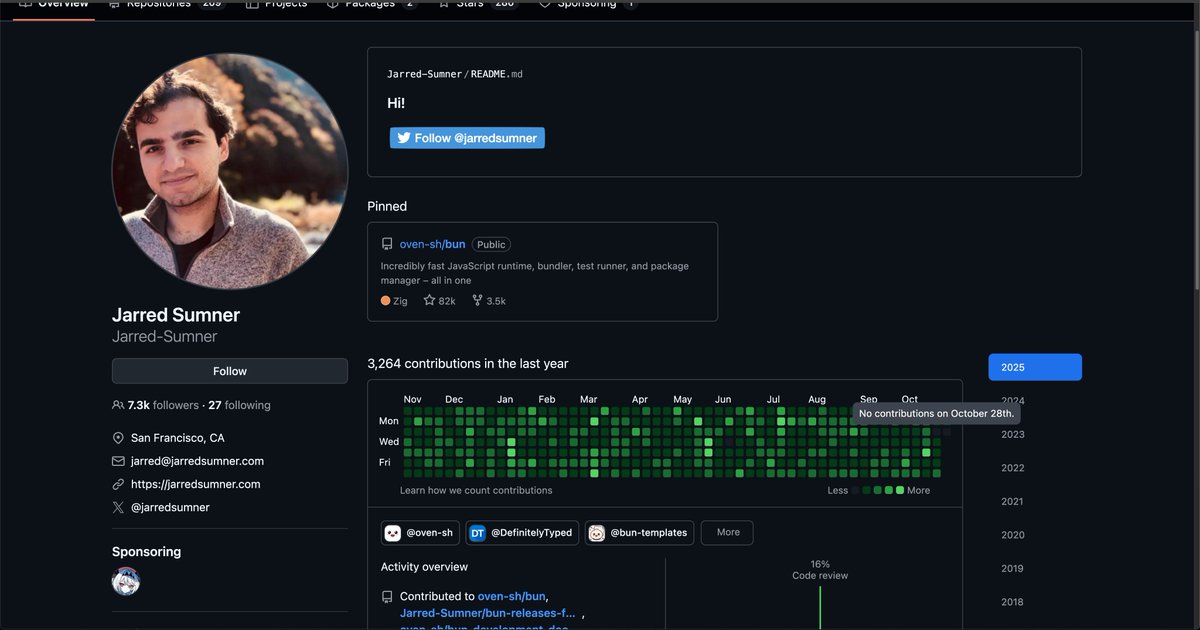The width and height of the screenshot is (1200, 630).
Task: Click the people icon beside 7.3k followers
Action: tap(118, 405)
